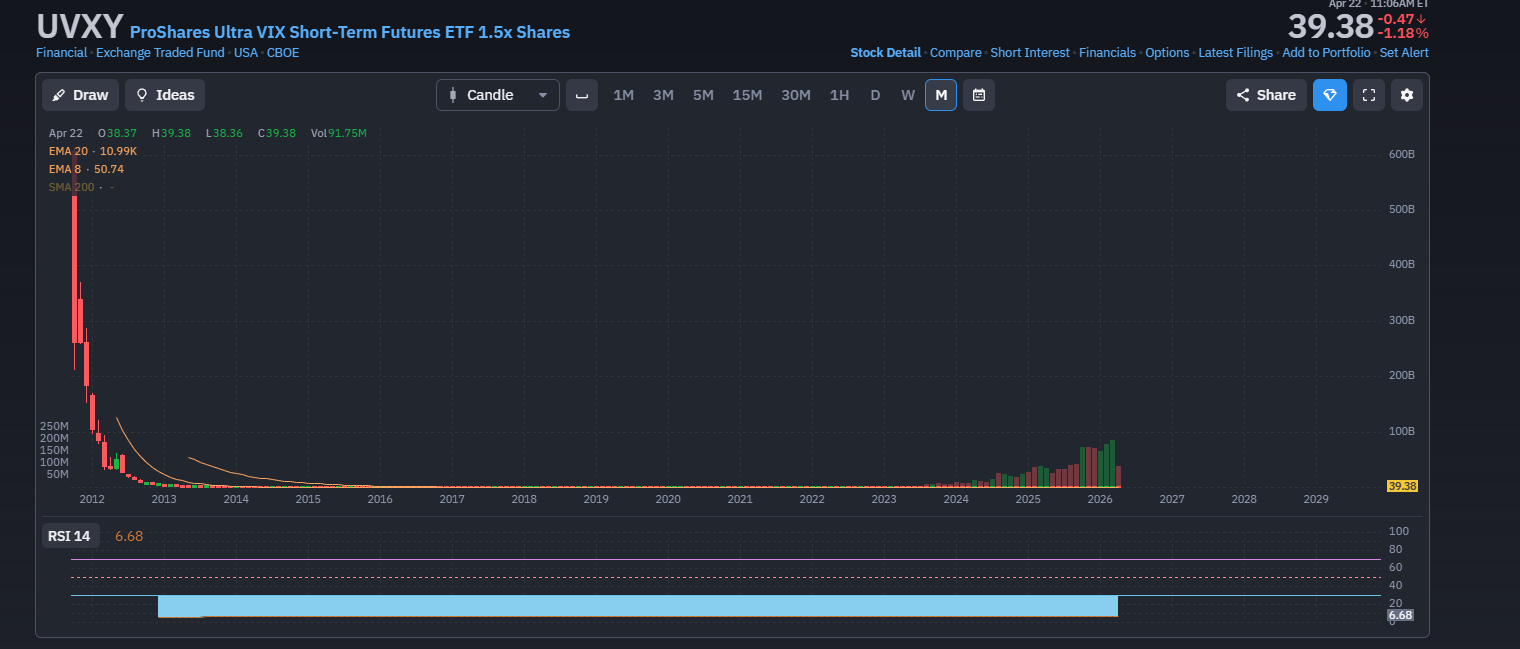Open the CBOE exchange link
1520x649 pixels.
tap(283, 53)
